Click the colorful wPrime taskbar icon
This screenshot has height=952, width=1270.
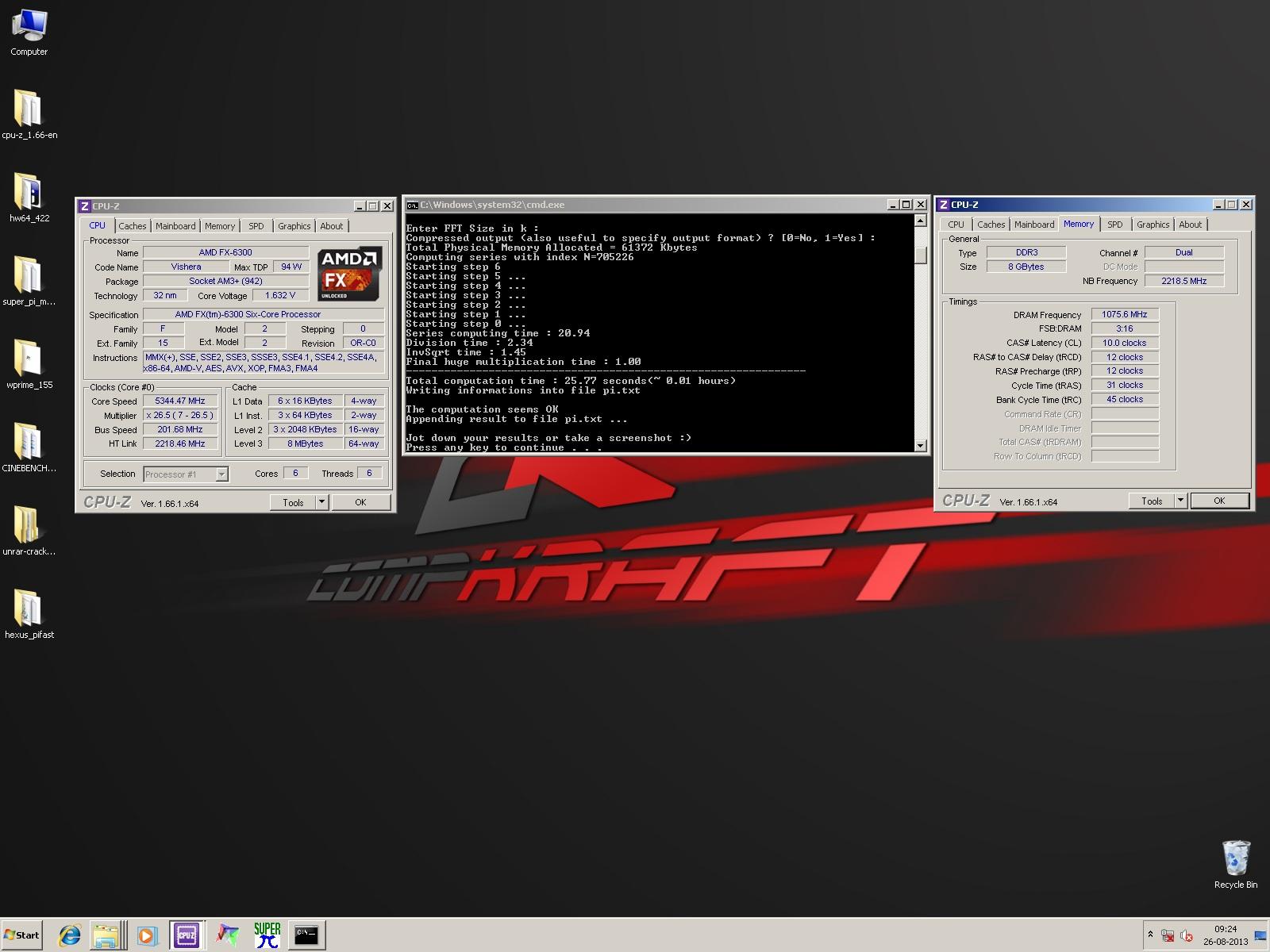(228, 935)
